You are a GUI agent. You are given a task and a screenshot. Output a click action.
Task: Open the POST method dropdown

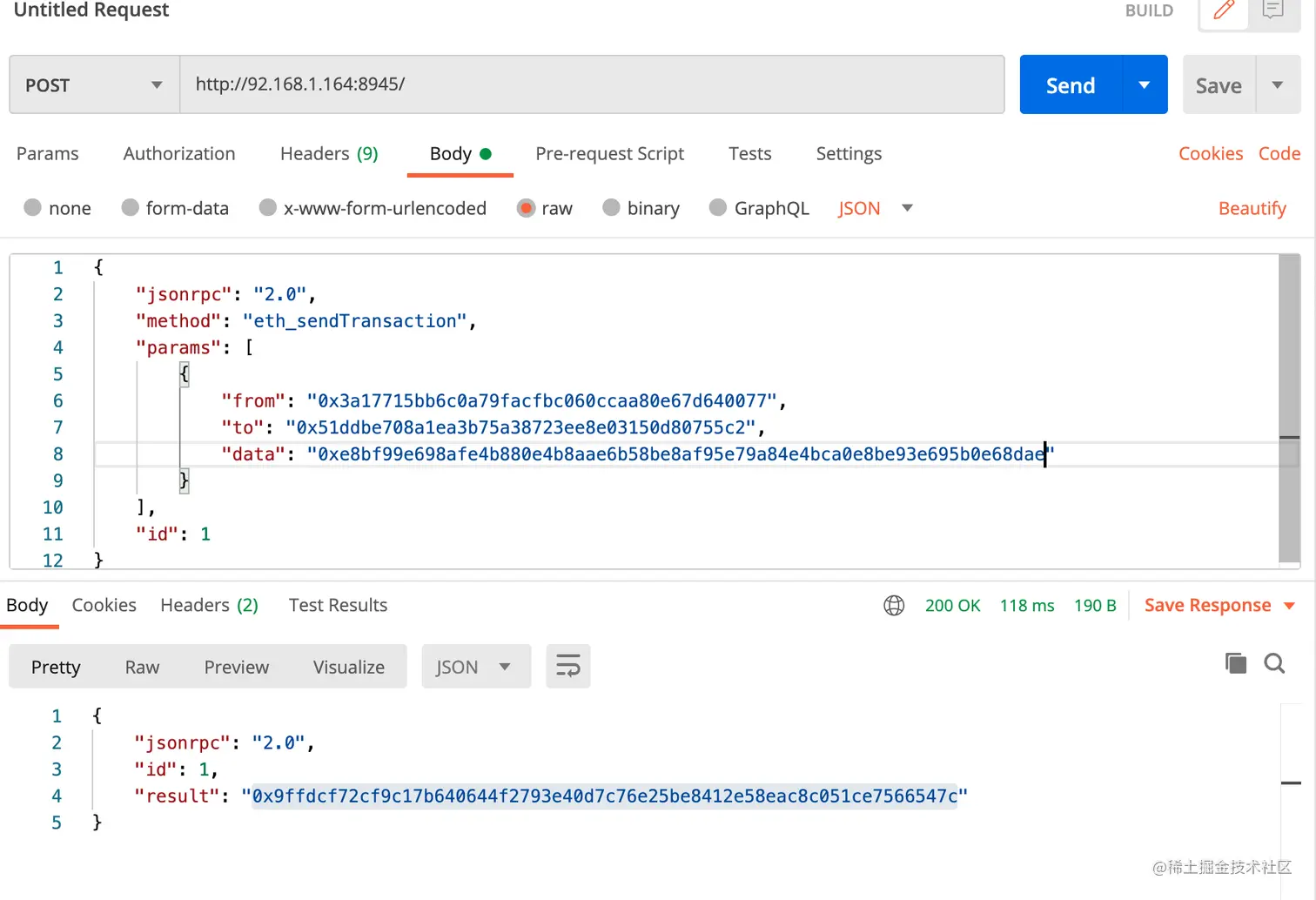pos(94,85)
